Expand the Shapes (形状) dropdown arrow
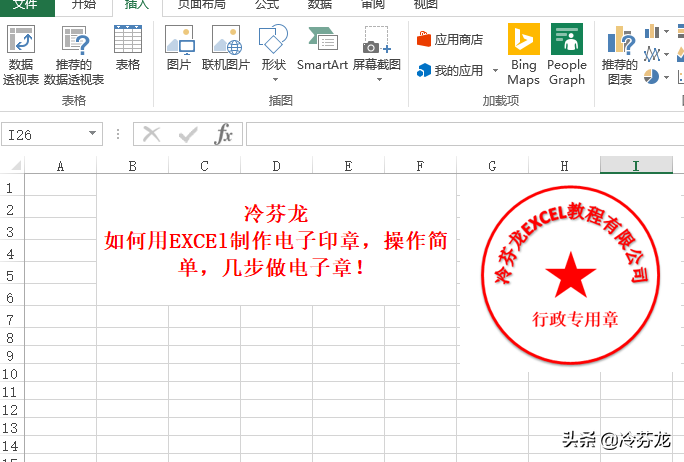Viewport: 684px width, 462px height. pos(275,79)
